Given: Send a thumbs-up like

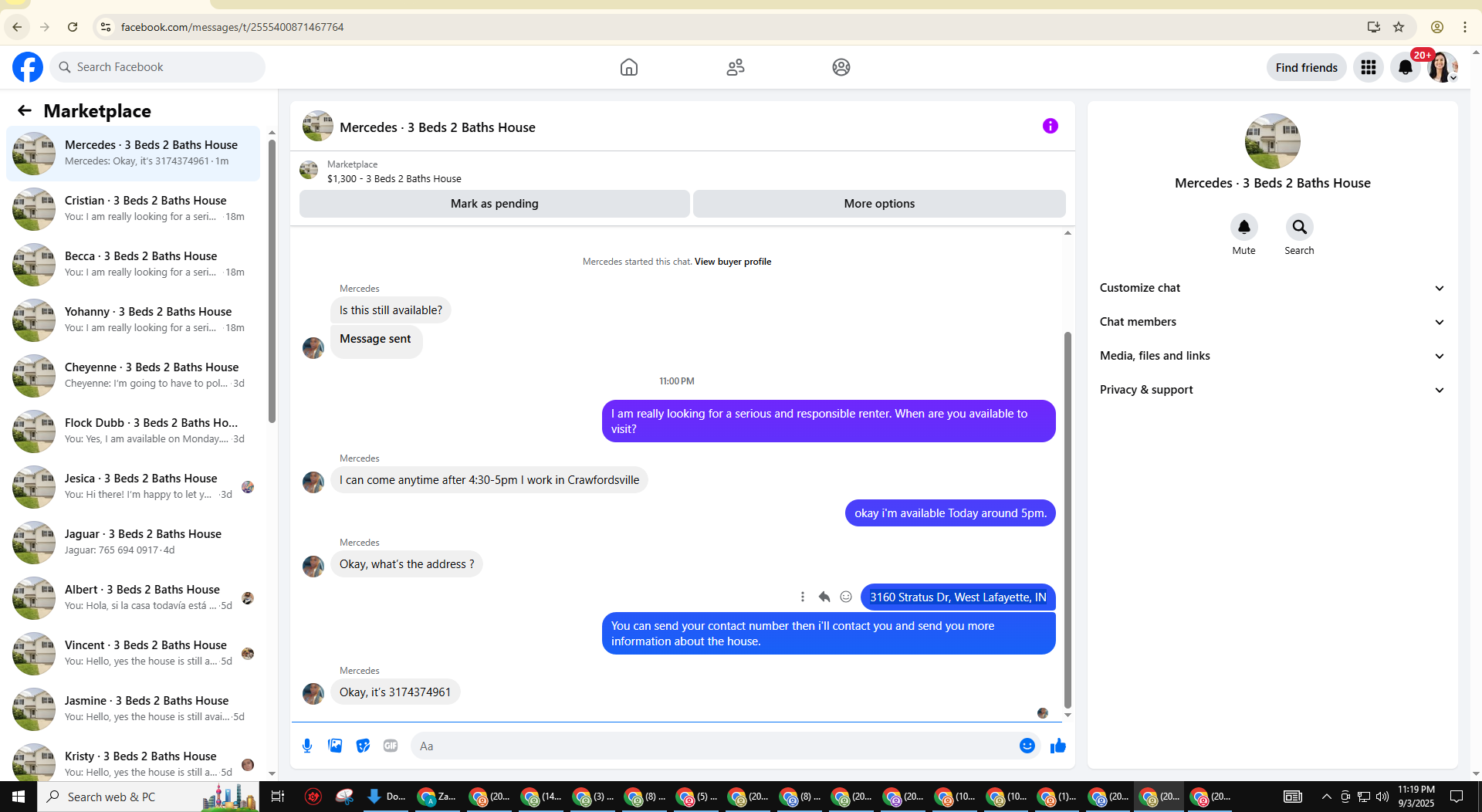Looking at the screenshot, I should coord(1057,746).
